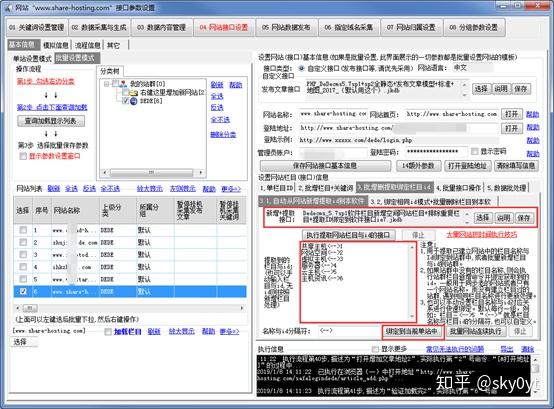Viewport: 554px width, 409px height.
Task: Click left arrow of category tree scrollbar
Action: pos(105,173)
